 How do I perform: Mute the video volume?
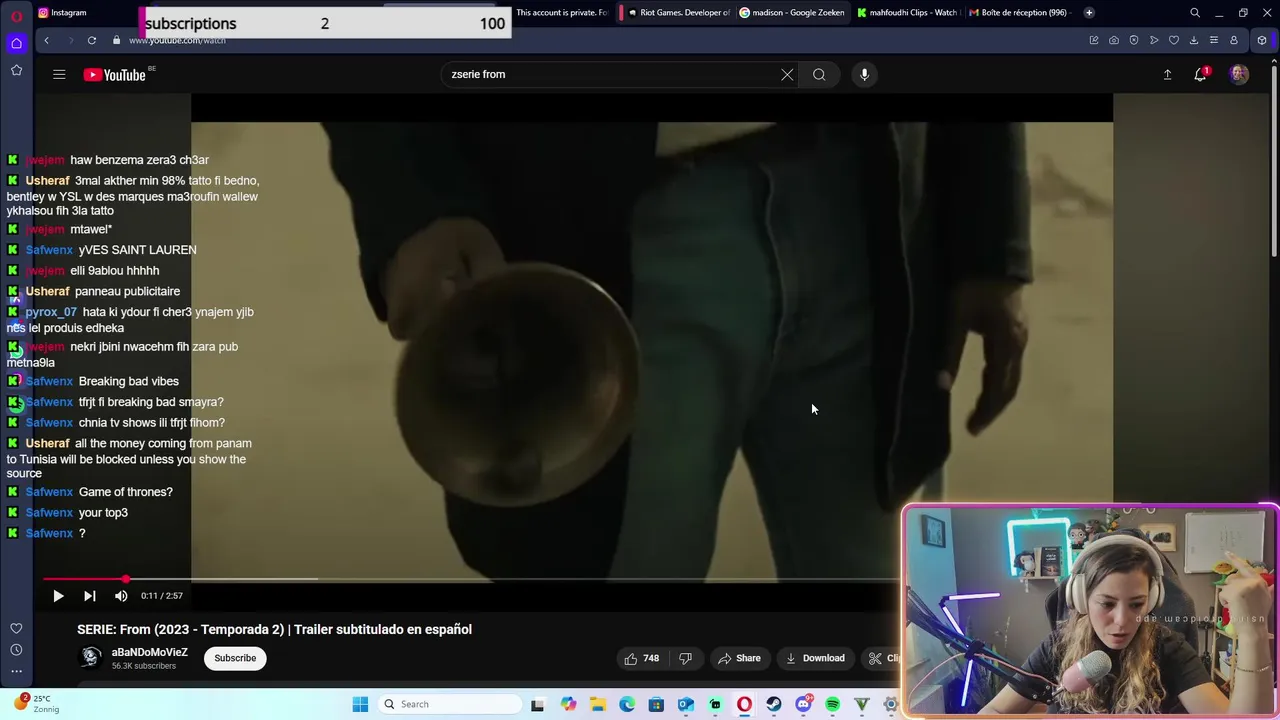click(x=121, y=596)
